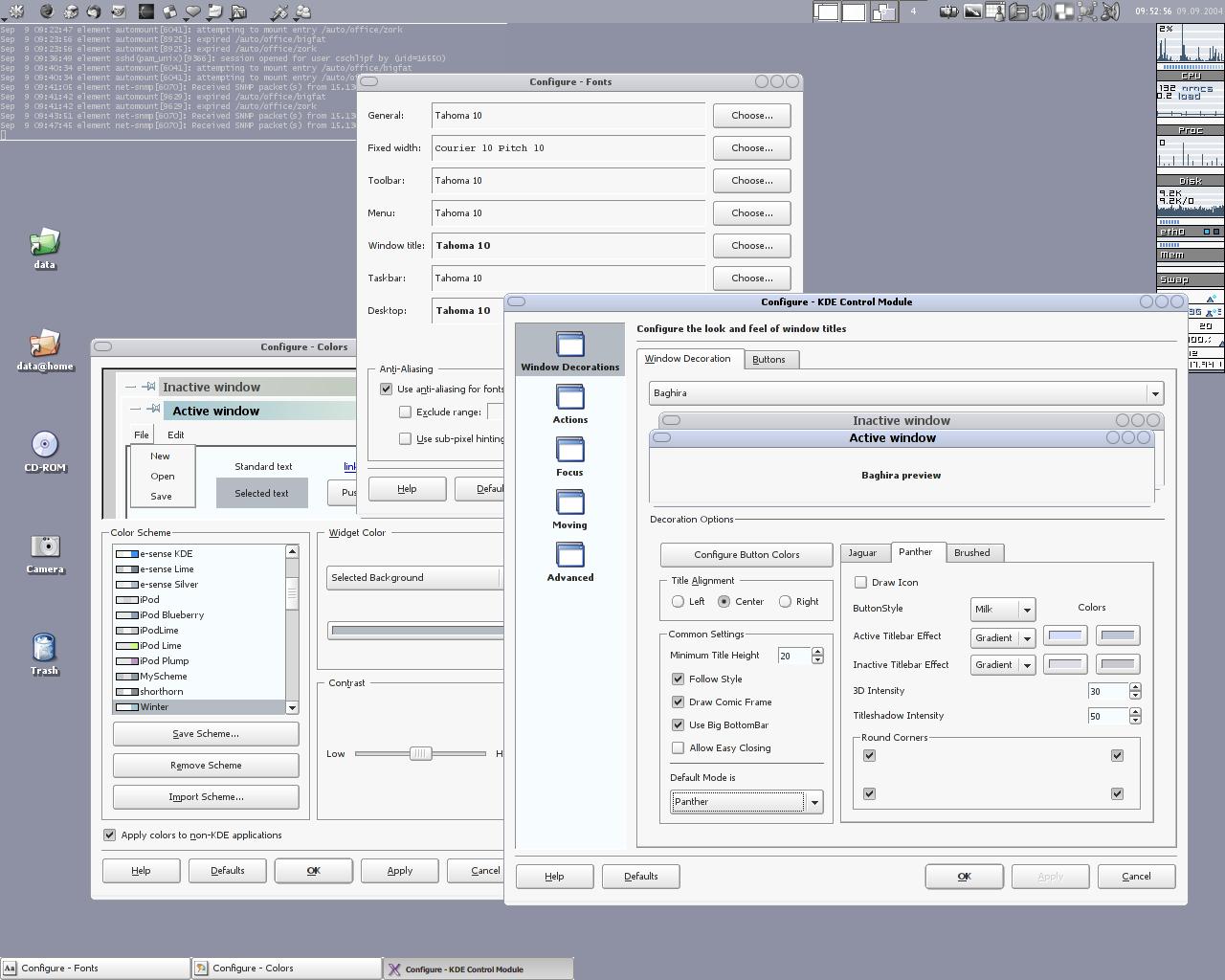Toggle the Draw Comic Frame checkbox
This screenshot has width=1225, height=980.
coord(678,702)
